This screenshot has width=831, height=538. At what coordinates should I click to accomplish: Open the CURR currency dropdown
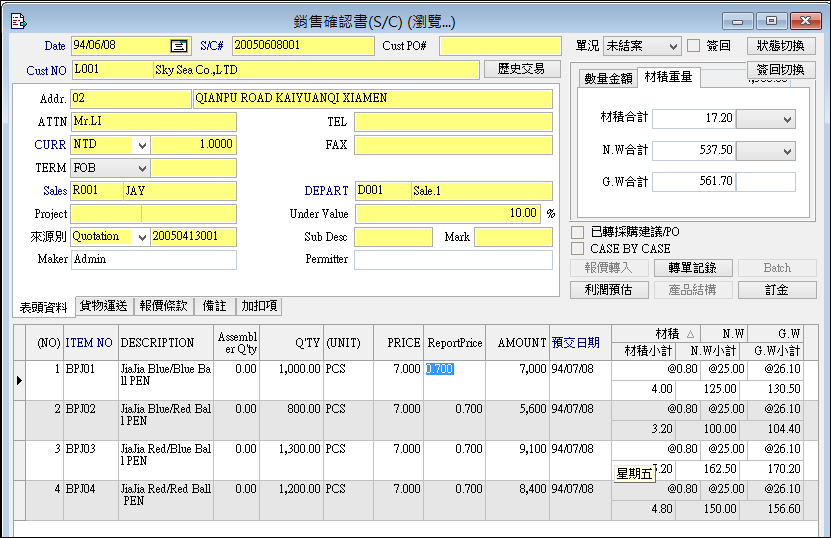click(141, 145)
